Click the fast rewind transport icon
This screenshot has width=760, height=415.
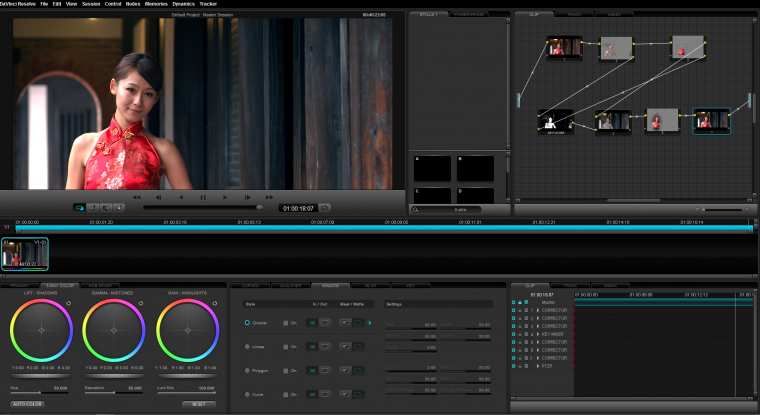click(x=137, y=197)
